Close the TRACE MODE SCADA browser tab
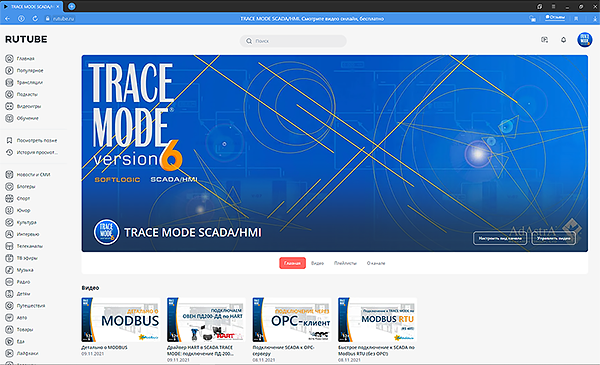 pos(58,7)
